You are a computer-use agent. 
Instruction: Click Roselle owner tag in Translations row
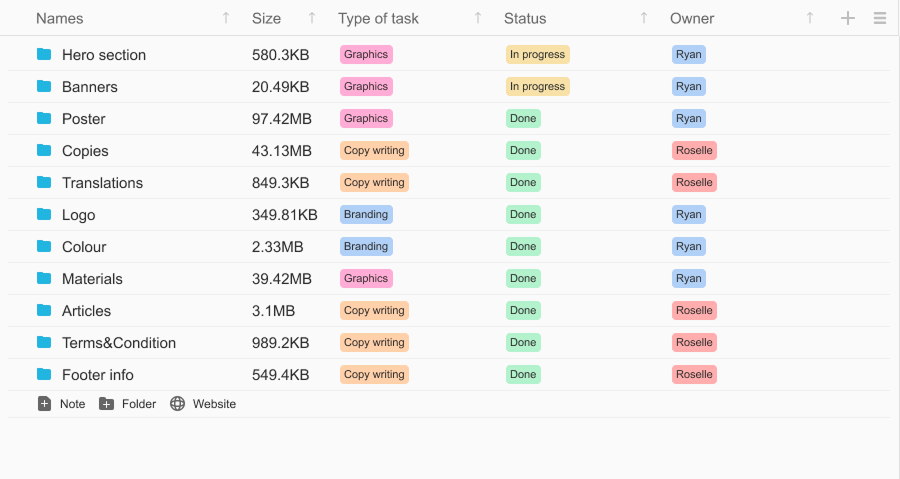pos(694,182)
